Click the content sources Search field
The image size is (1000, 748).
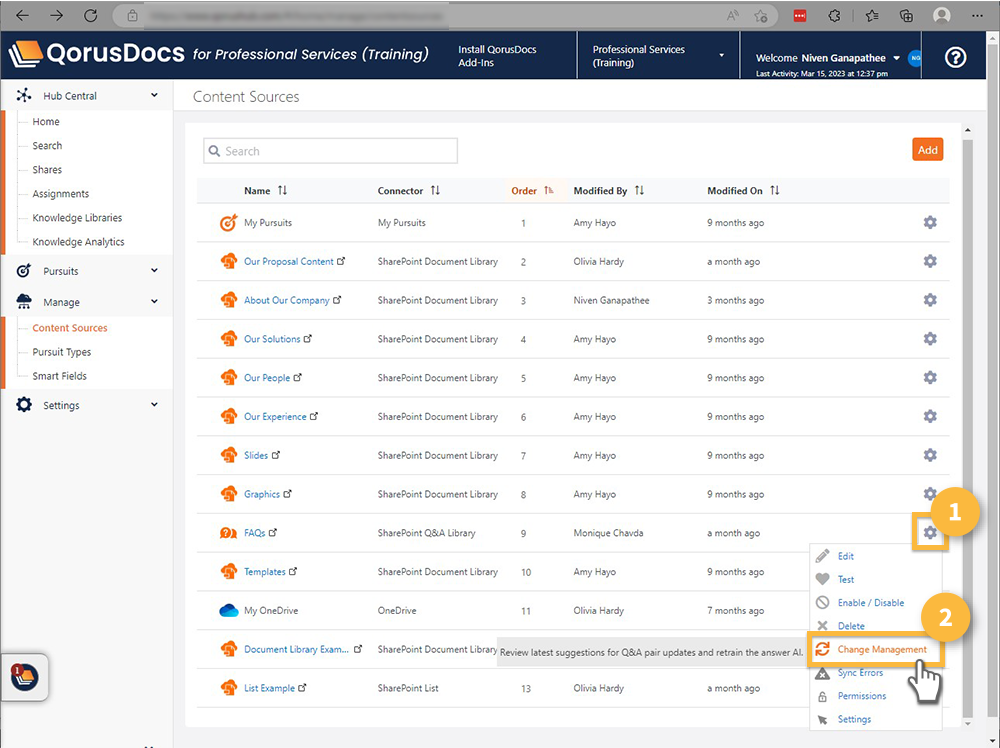330,151
